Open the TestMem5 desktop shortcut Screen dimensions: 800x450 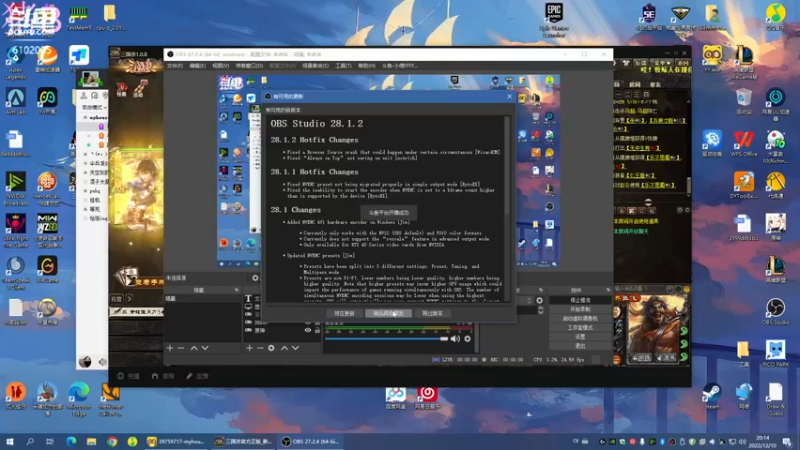tap(79, 18)
